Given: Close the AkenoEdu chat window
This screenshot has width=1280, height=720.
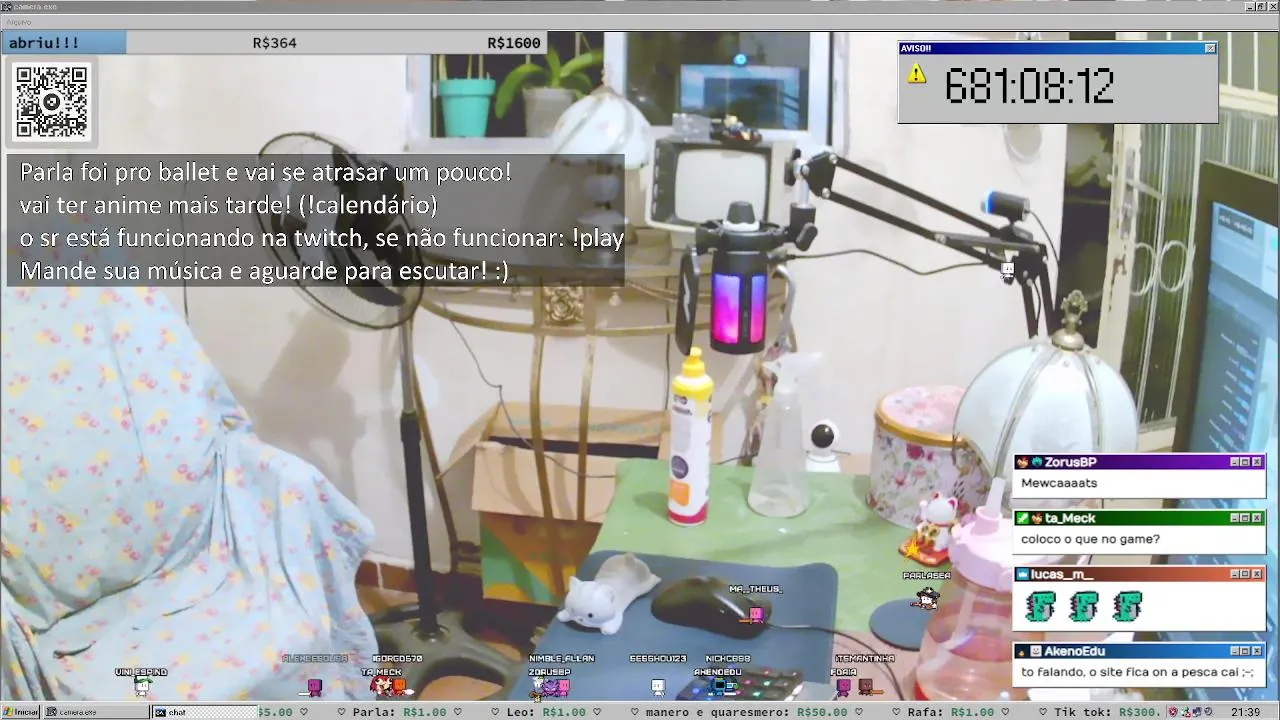Looking at the screenshot, I should click(x=1257, y=651).
